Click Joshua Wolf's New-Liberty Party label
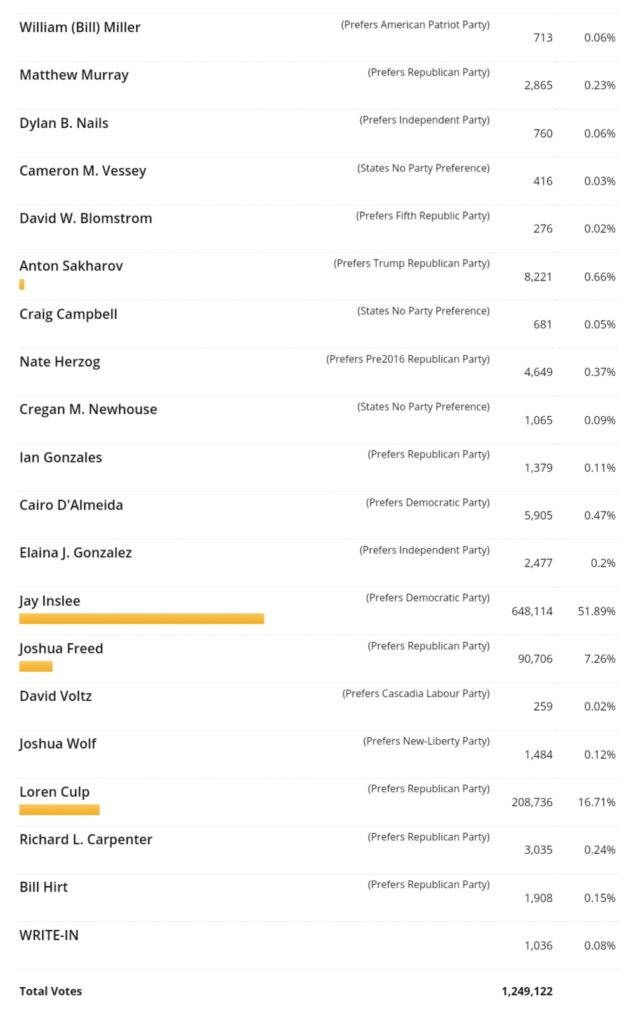The height and width of the screenshot is (1024, 641). [x=426, y=741]
